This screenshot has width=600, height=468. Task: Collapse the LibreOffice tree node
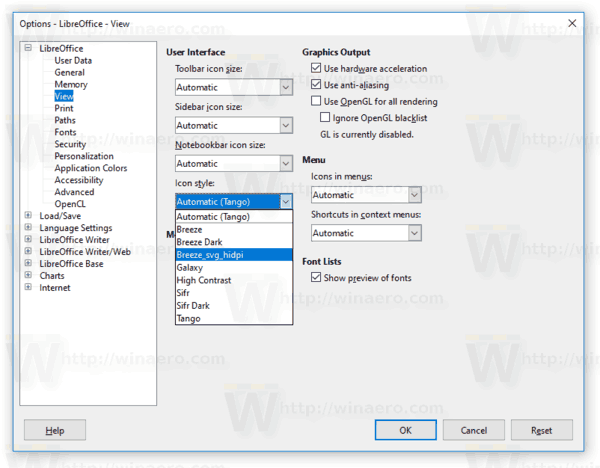click(x=28, y=48)
